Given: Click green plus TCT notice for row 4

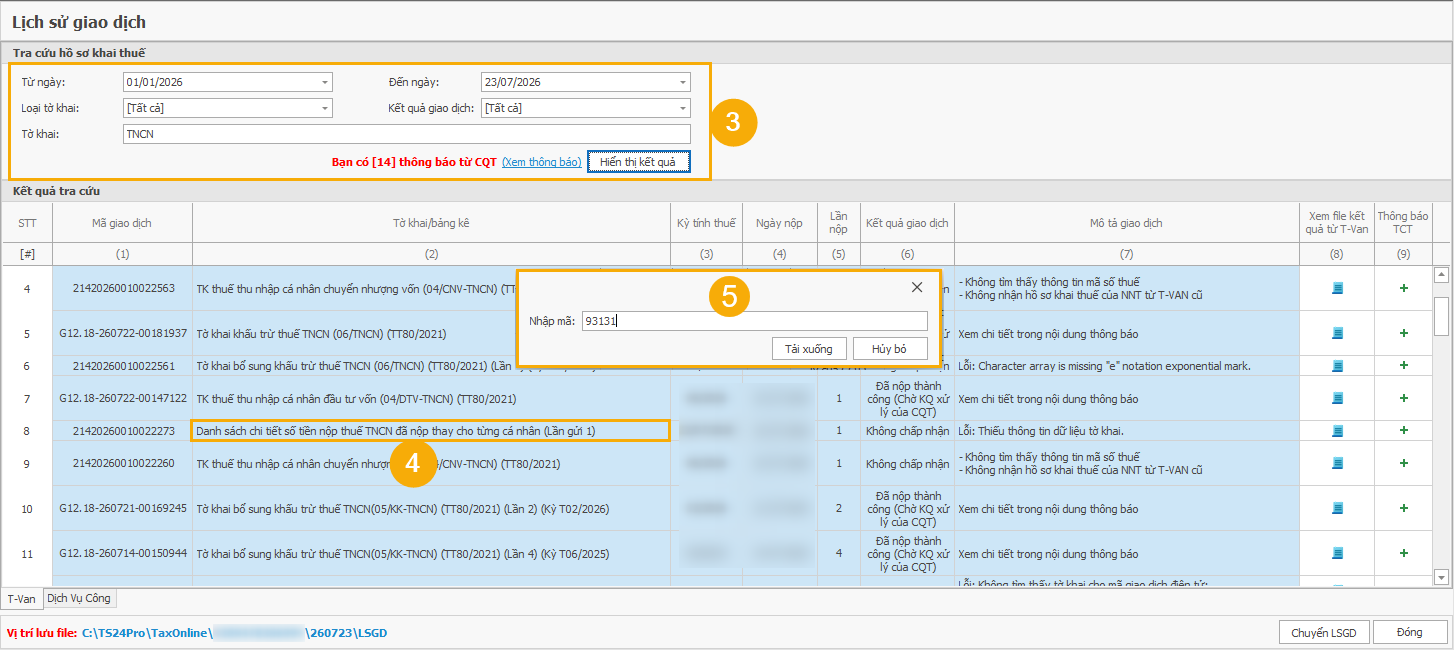Looking at the screenshot, I should pyautogui.click(x=1404, y=288).
